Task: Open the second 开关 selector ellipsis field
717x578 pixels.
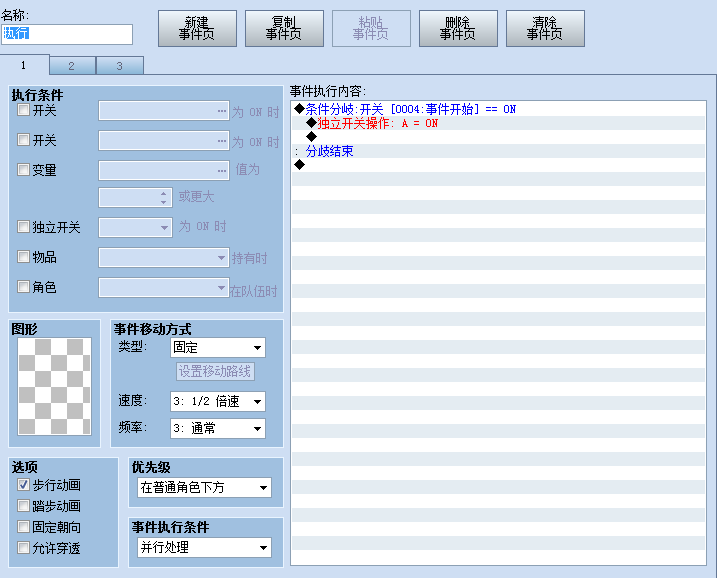Action: 164,141
